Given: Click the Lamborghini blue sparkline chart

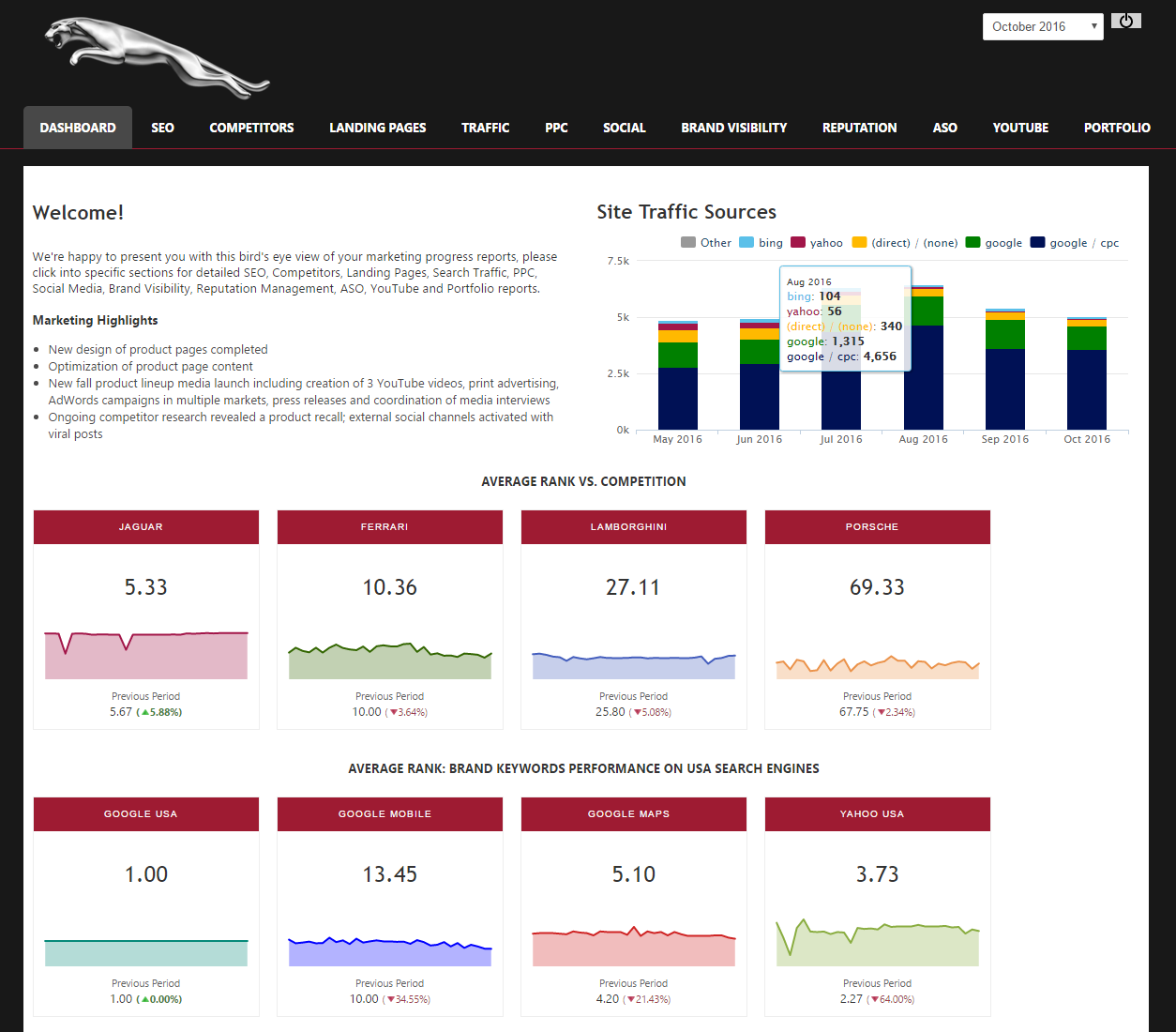Looking at the screenshot, I should (x=634, y=665).
